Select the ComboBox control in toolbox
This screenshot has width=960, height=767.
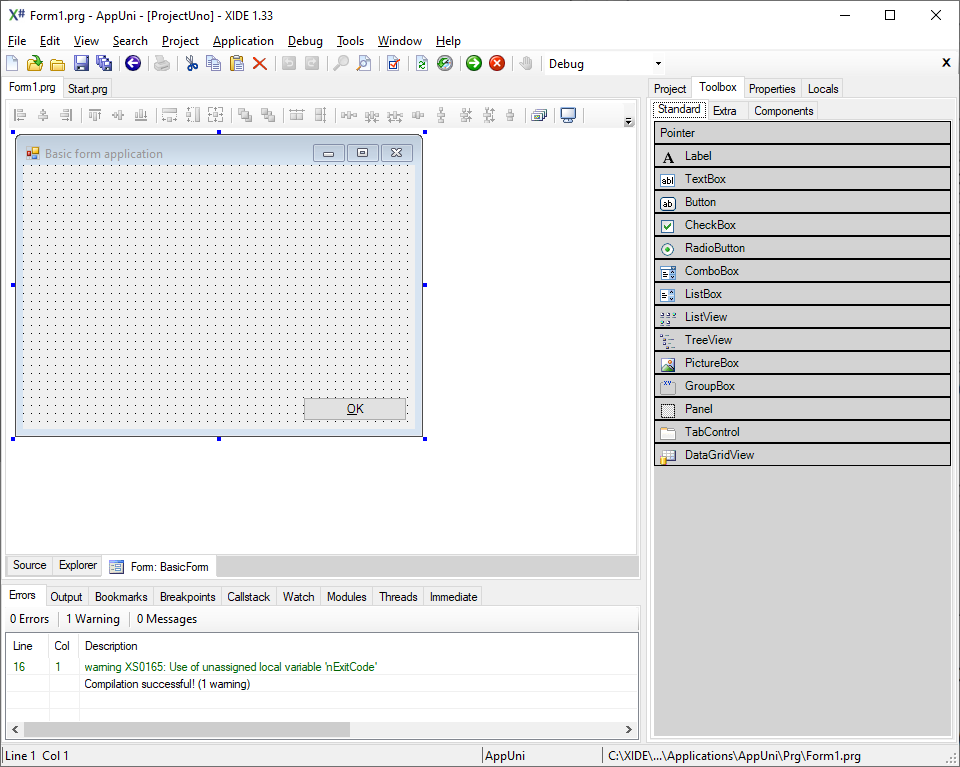pyautogui.click(x=802, y=271)
